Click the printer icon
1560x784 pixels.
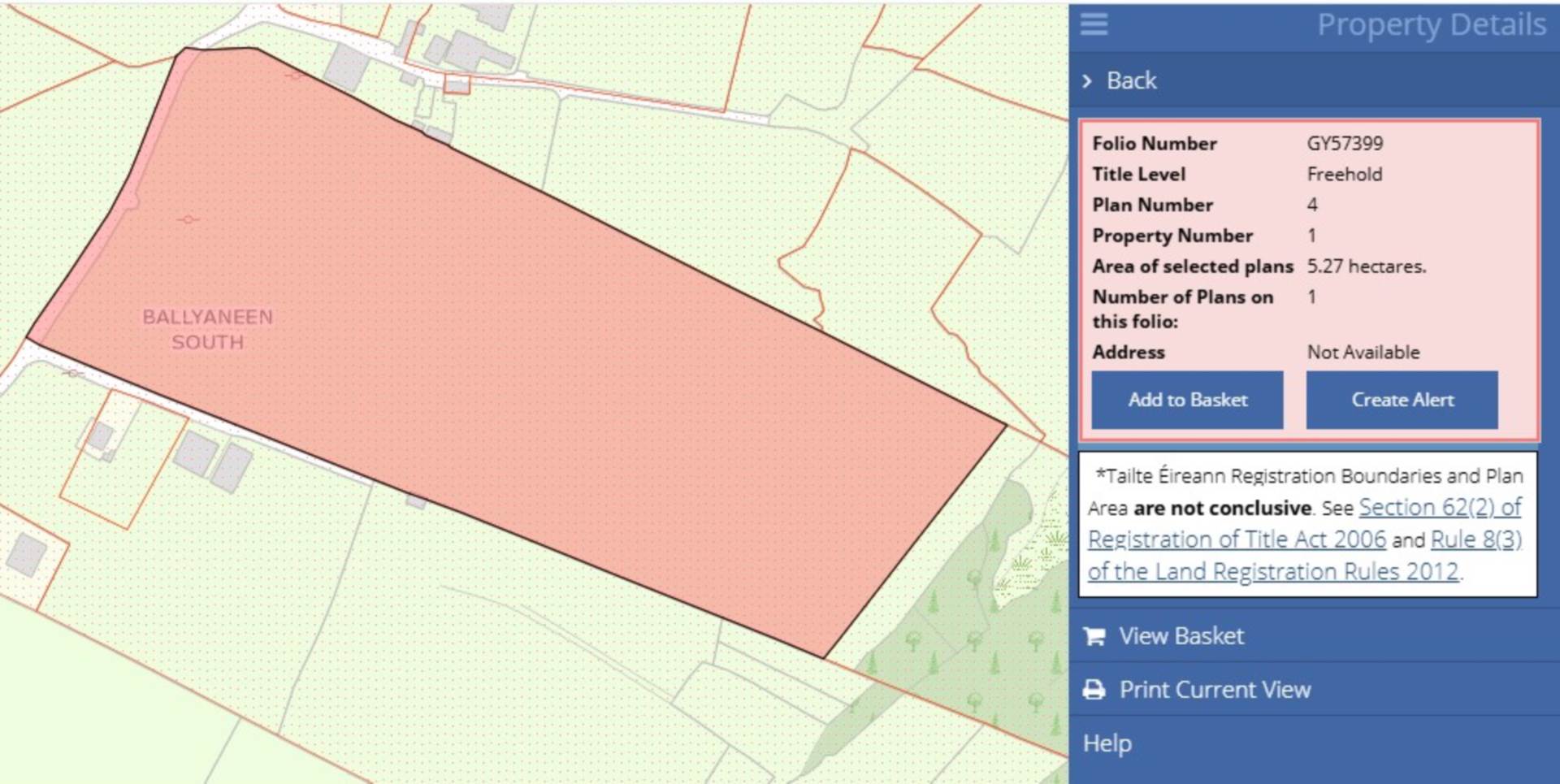pos(1094,690)
